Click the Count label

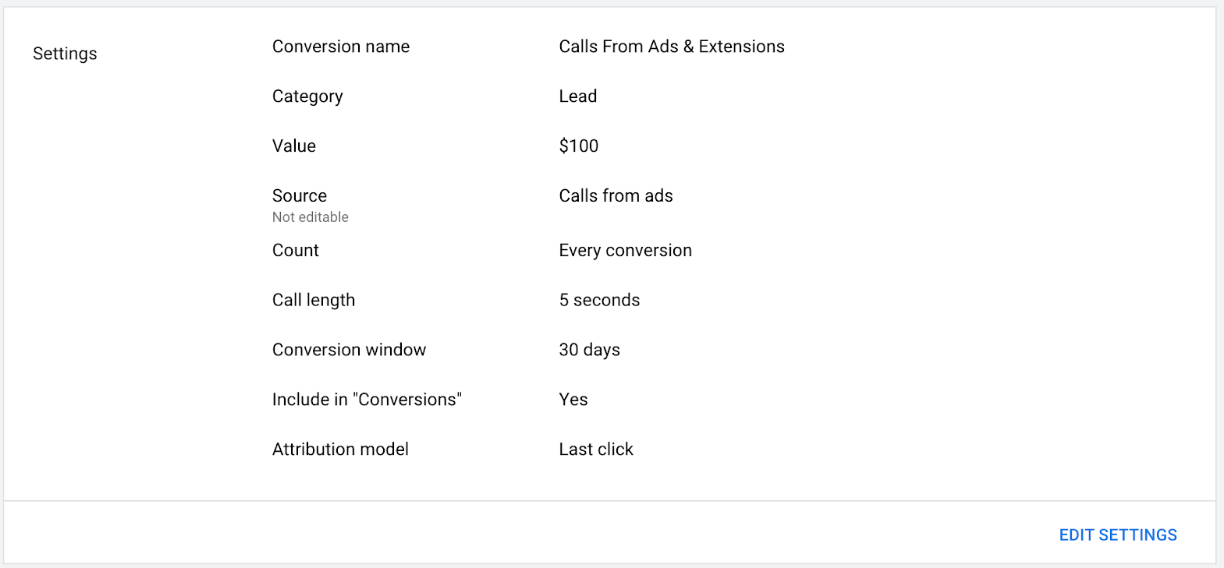tap(295, 251)
